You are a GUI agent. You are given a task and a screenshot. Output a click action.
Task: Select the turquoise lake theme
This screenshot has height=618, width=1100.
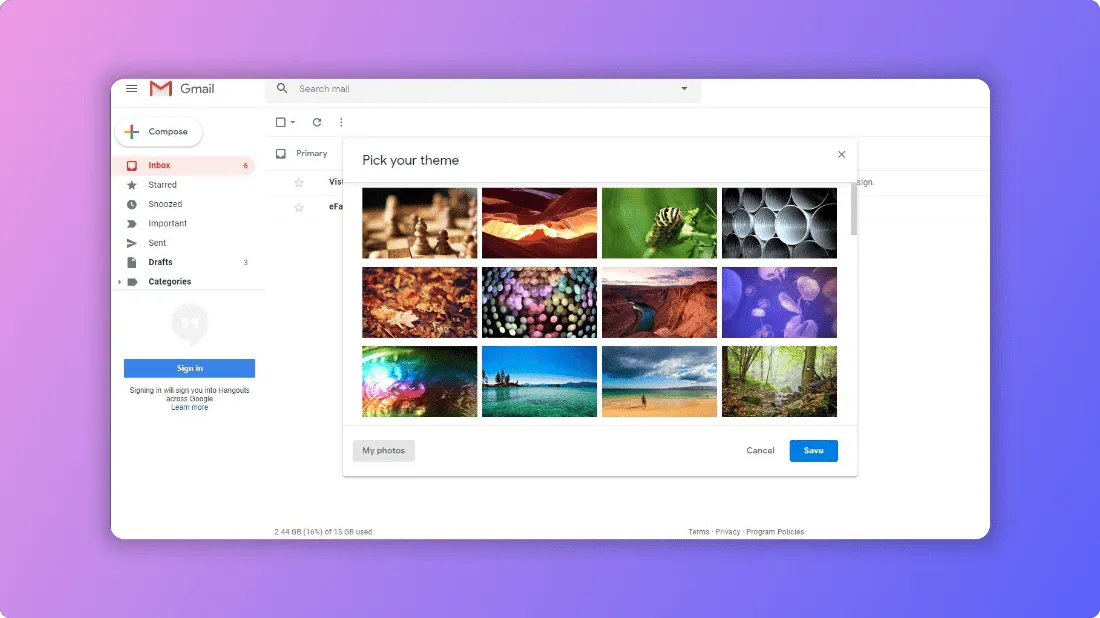[539, 382]
